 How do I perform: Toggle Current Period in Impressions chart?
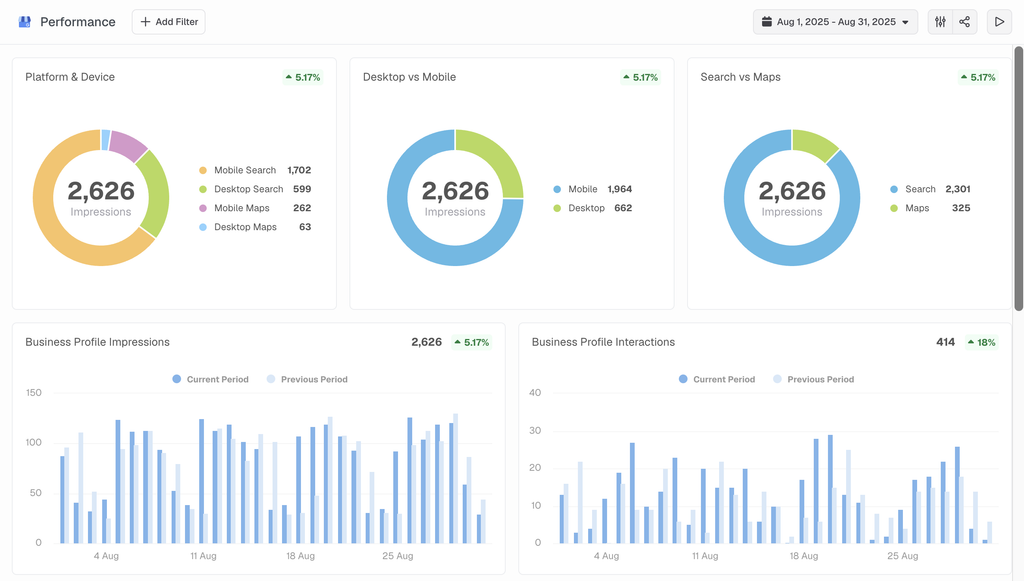(x=210, y=379)
